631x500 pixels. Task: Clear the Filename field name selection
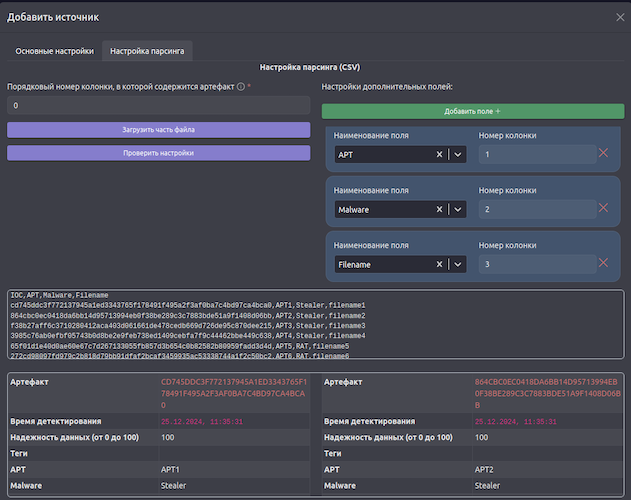click(439, 264)
